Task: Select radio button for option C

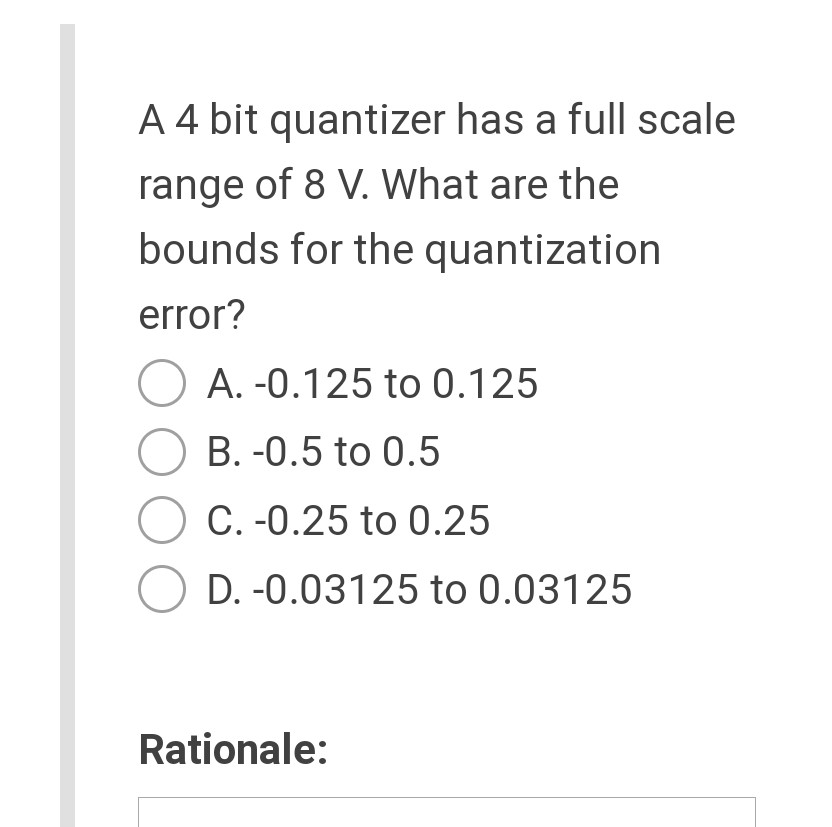Action: [x=161, y=520]
